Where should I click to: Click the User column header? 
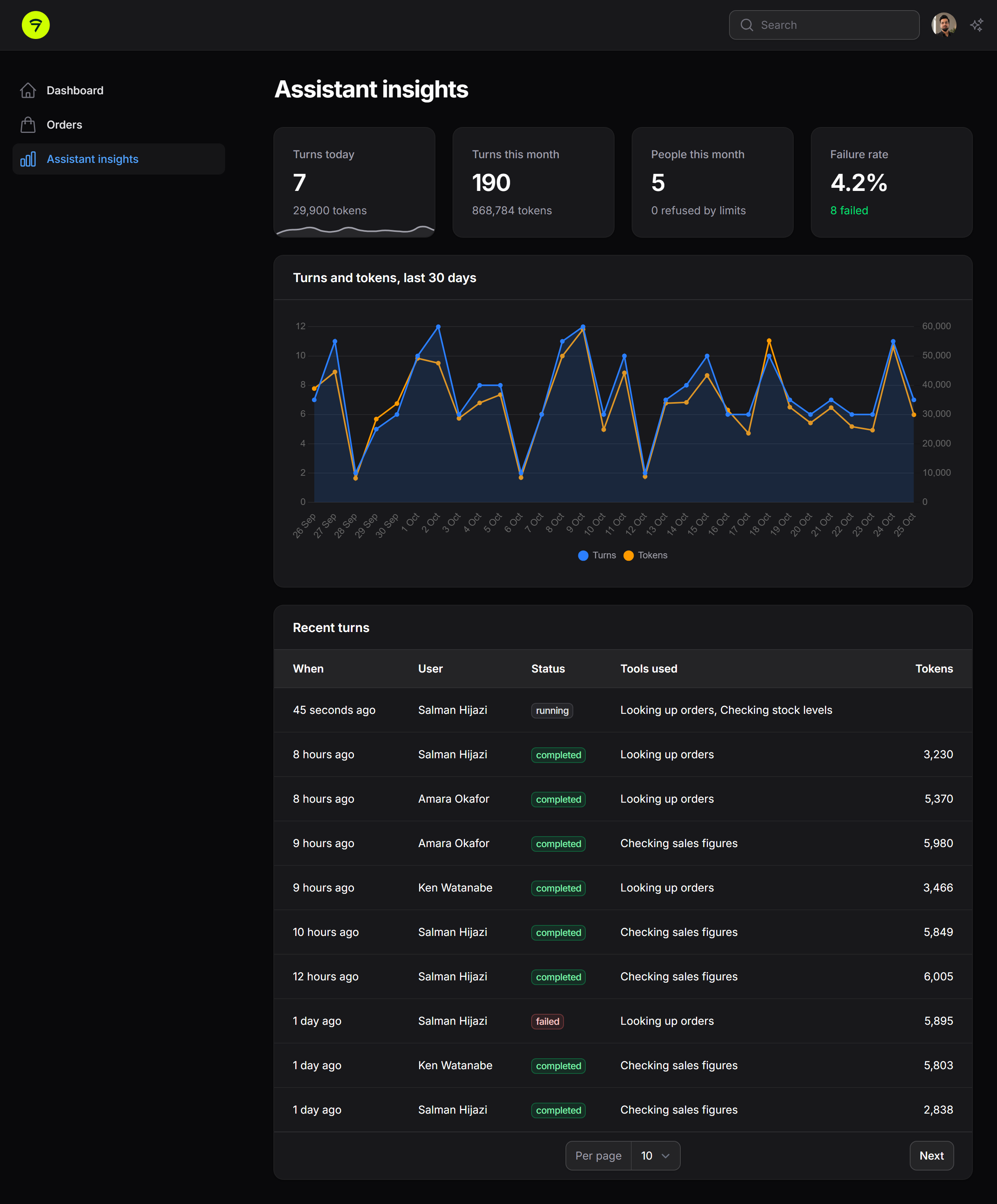point(430,669)
